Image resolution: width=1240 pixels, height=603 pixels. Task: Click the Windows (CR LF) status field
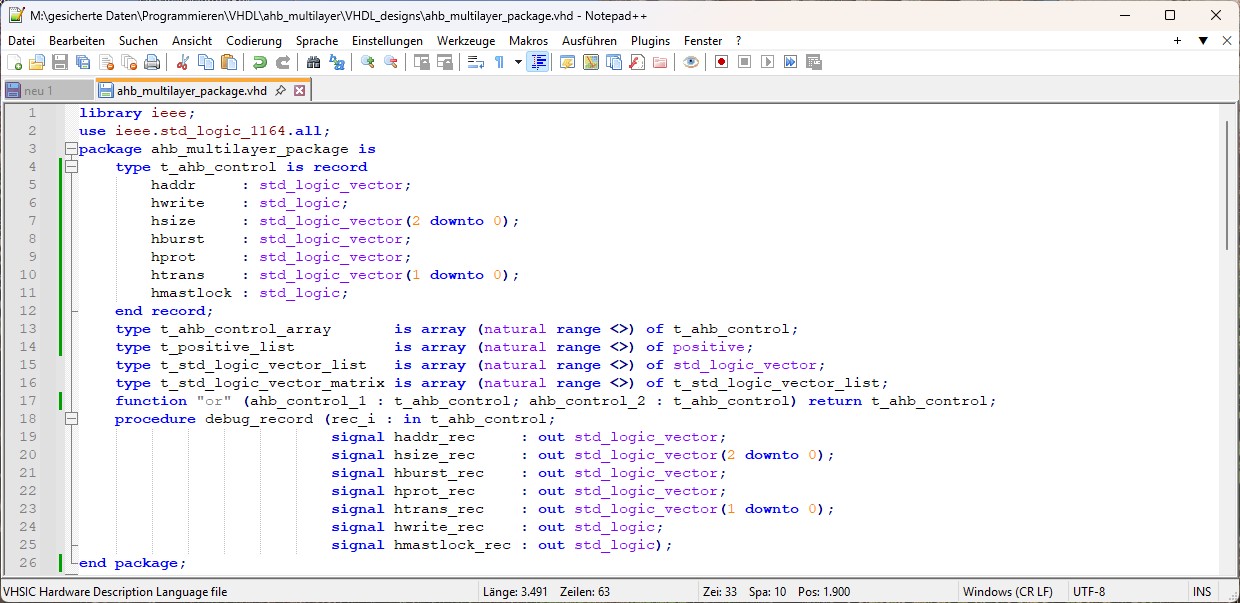pos(1007,592)
